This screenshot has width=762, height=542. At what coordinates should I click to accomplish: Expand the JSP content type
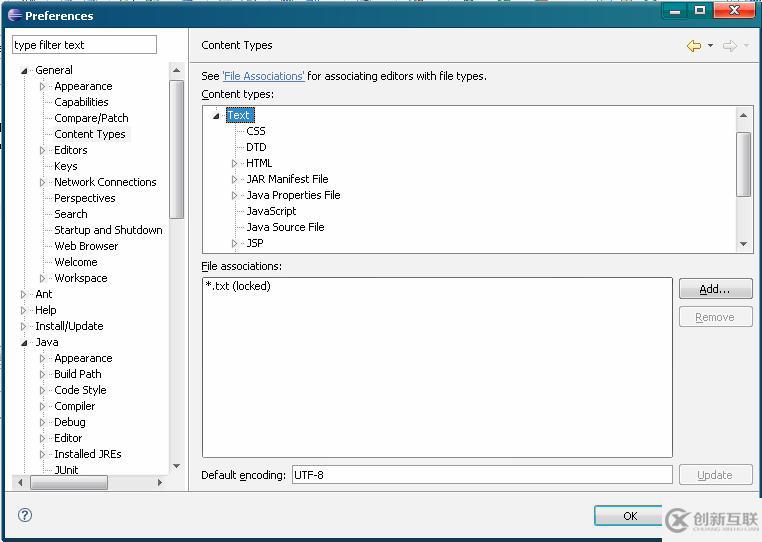[x=235, y=244]
